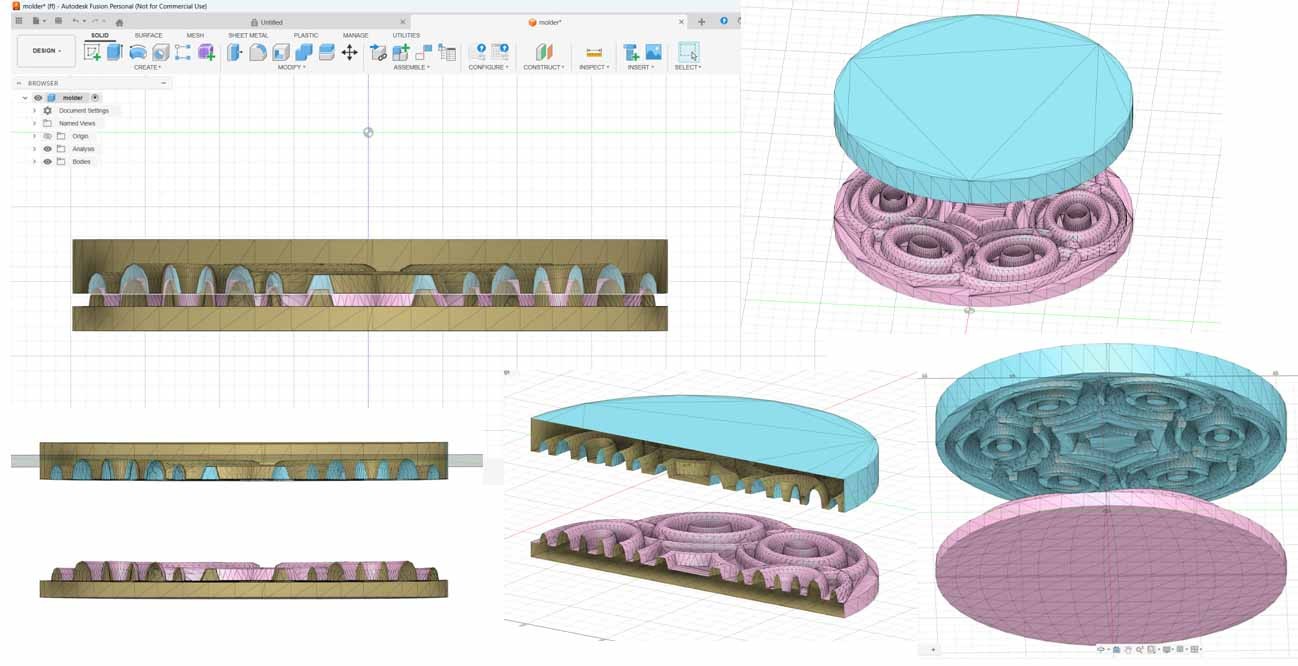Show the Origin folder with its eye icon
1298x666 pixels.
click(x=47, y=136)
